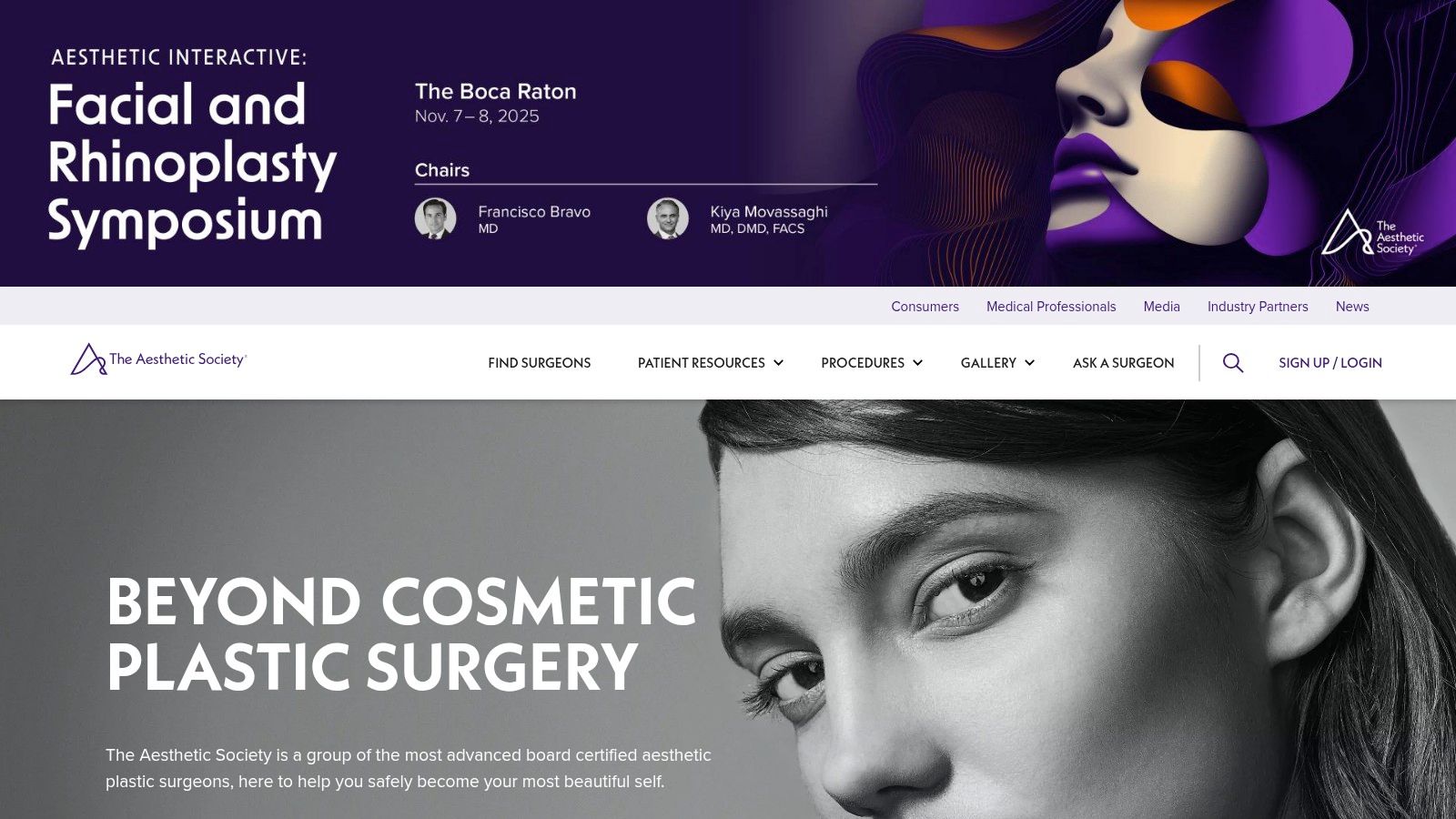
Task: Click the Sign Up / Login link
Action: 1330,363
